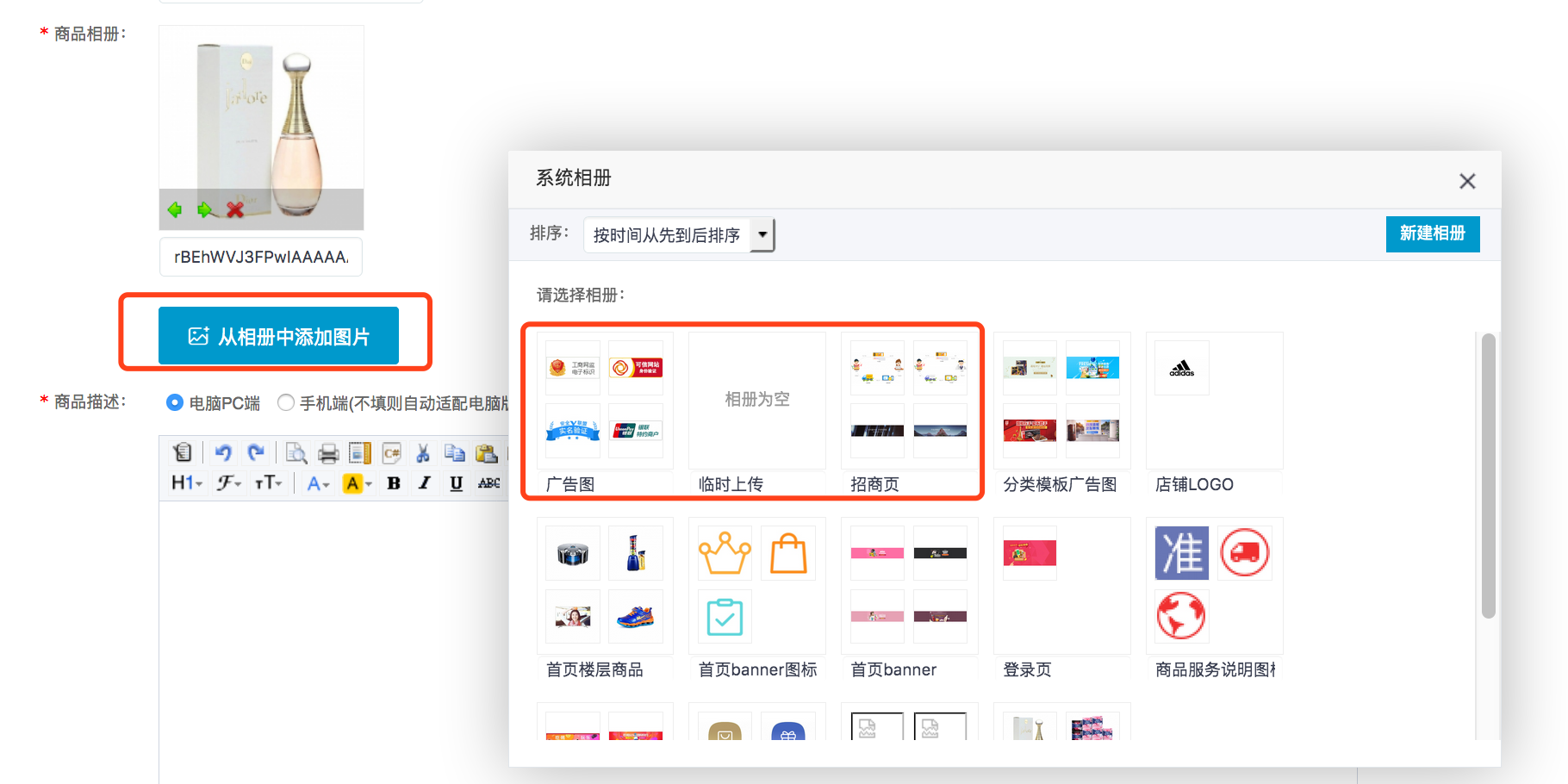The width and height of the screenshot is (1568, 784).
Task: Open the 登录页 album
Action: pos(1061,585)
